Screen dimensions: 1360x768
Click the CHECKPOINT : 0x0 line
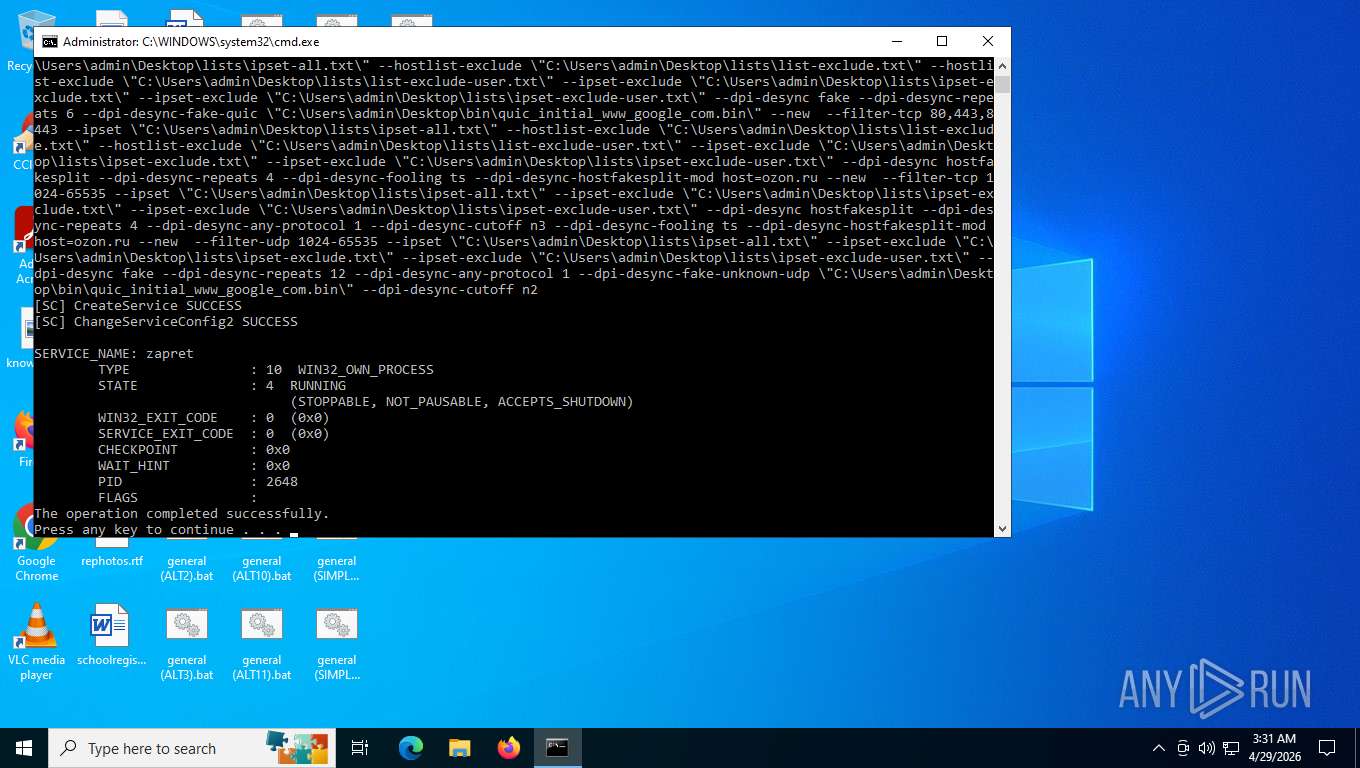click(194, 449)
